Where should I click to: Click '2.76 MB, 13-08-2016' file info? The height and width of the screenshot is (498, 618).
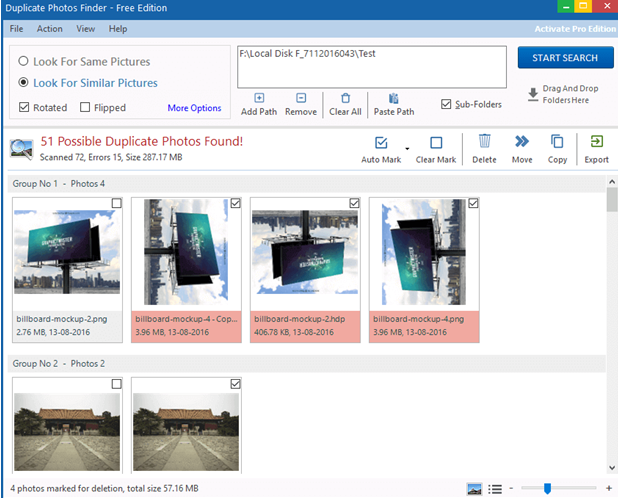53,332
